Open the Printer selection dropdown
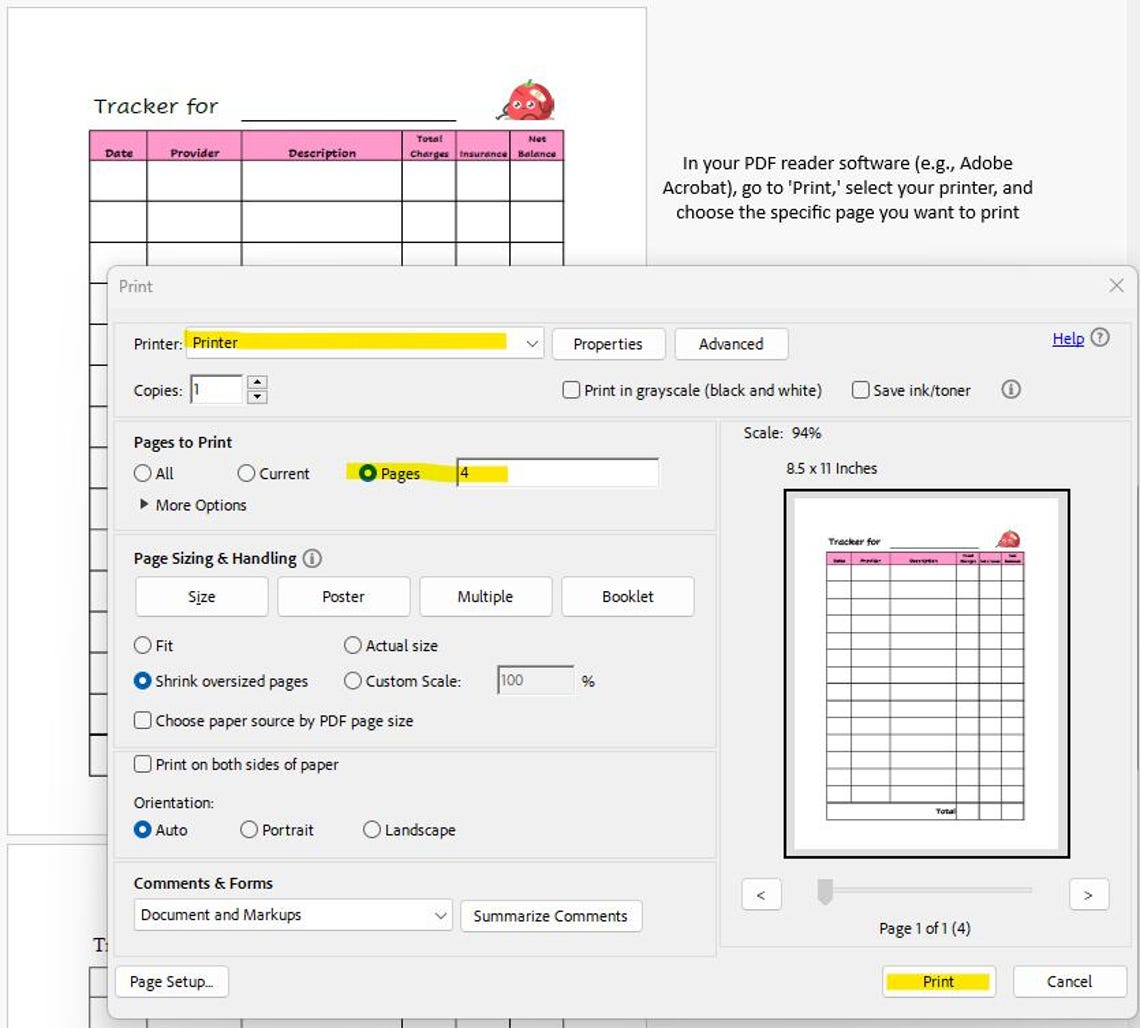This screenshot has height=1028, width=1140. click(x=531, y=343)
